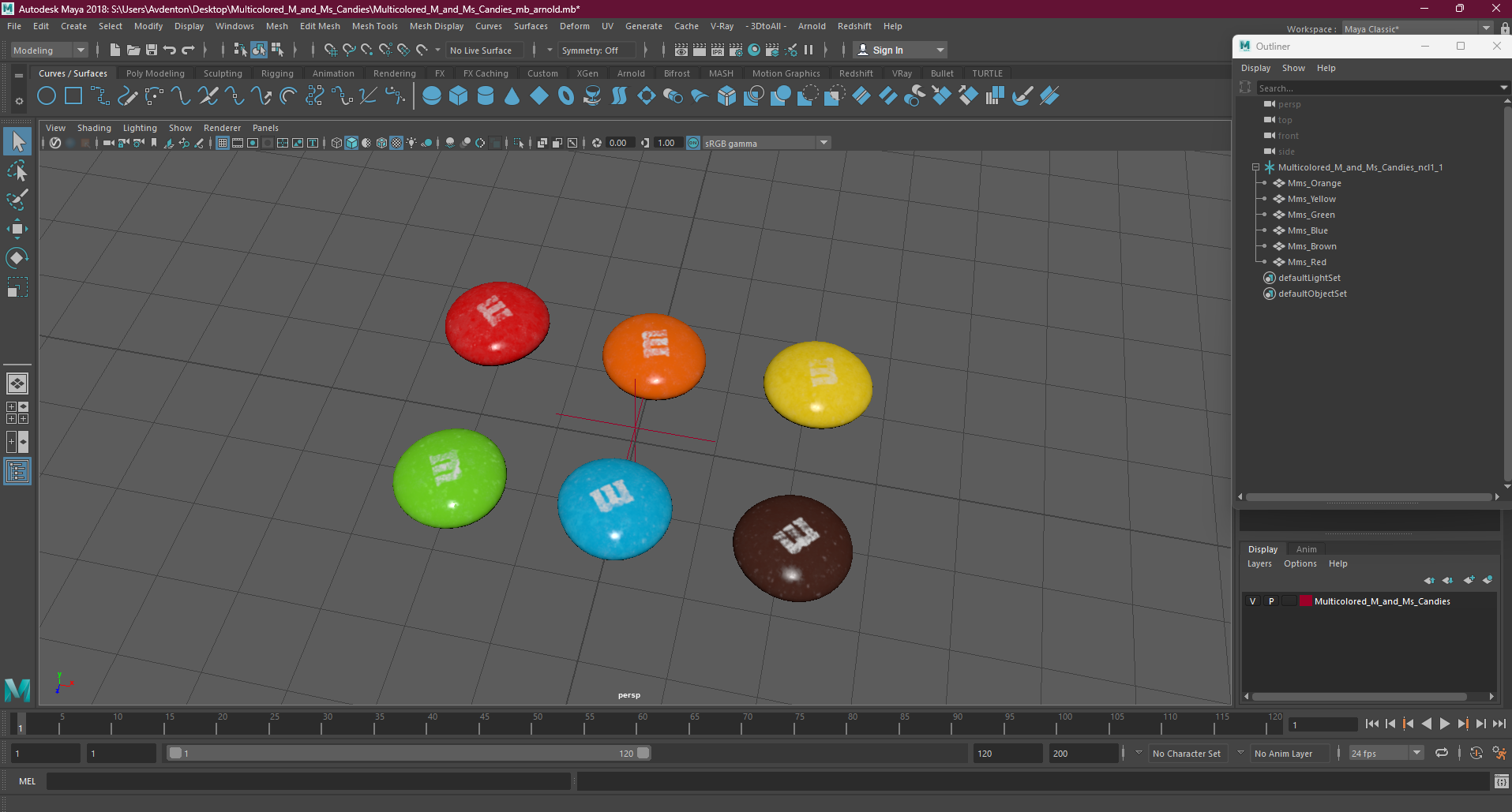Switch to the Anim tab in layer editor
Screen dimensions: 1512x812
coord(1306,549)
